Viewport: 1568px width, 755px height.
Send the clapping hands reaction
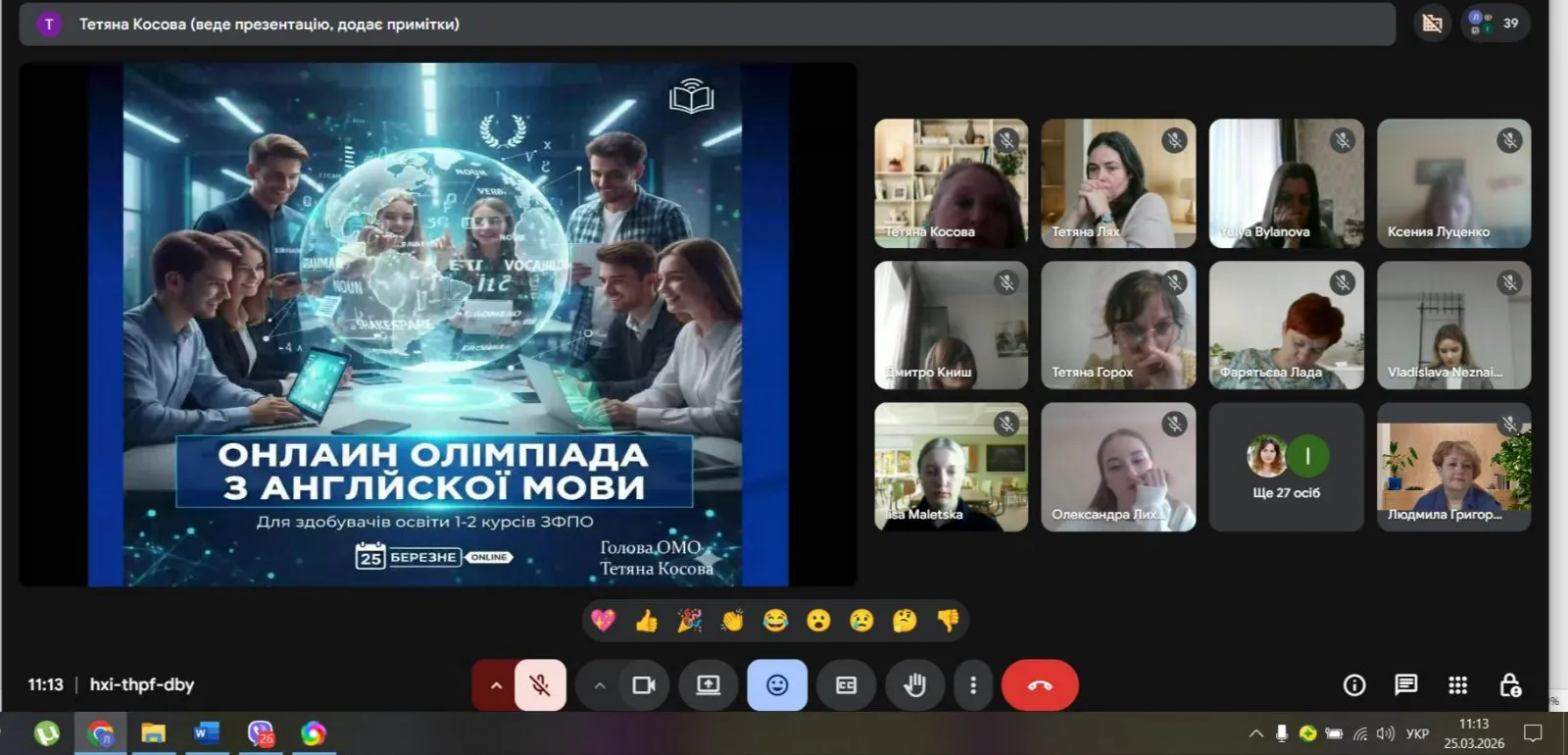pyautogui.click(x=733, y=621)
